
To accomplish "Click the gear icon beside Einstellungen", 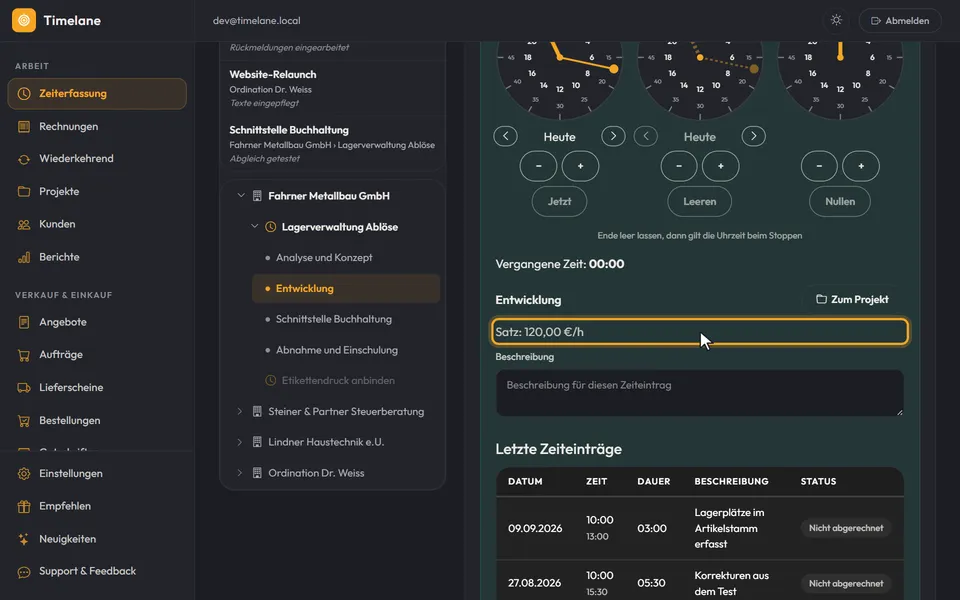I will point(24,474).
